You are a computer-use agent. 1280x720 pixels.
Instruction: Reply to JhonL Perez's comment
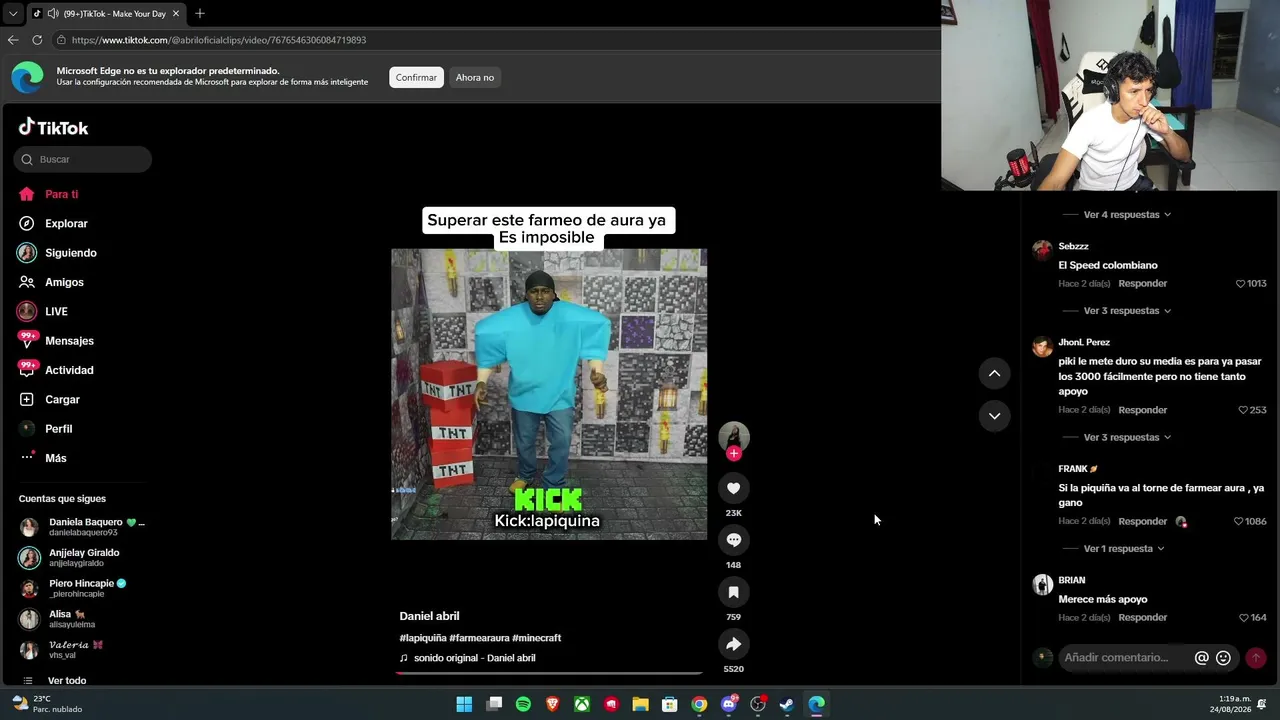click(1143, 410)
